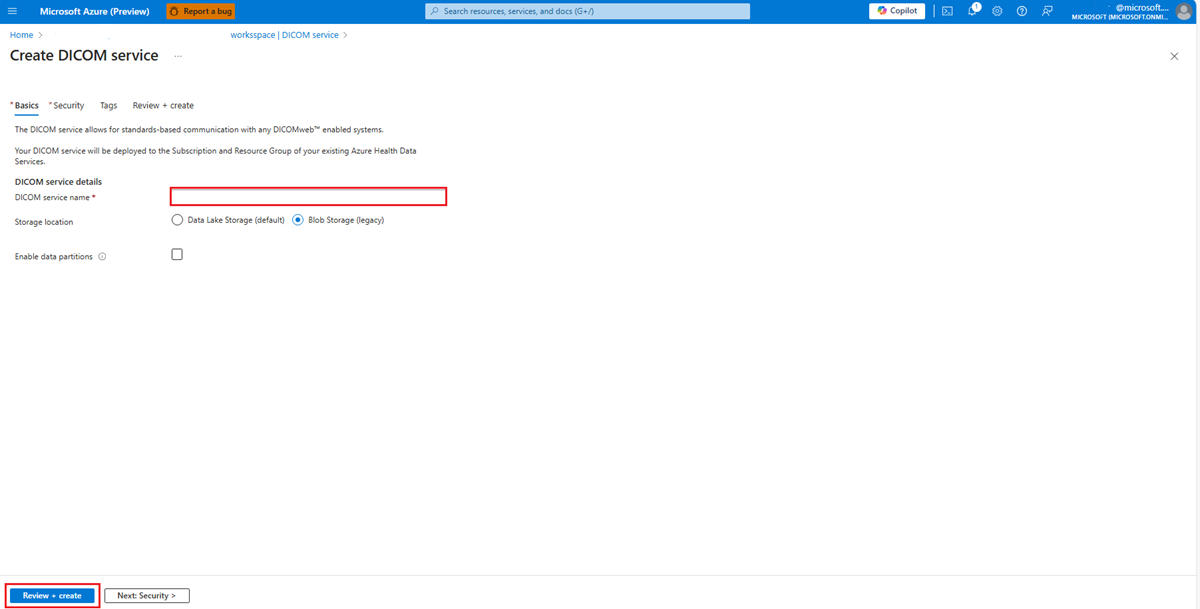Check the notifications bell
Image resolution: width=1200 pixels, height=609 pixels.
click(971, 10)
